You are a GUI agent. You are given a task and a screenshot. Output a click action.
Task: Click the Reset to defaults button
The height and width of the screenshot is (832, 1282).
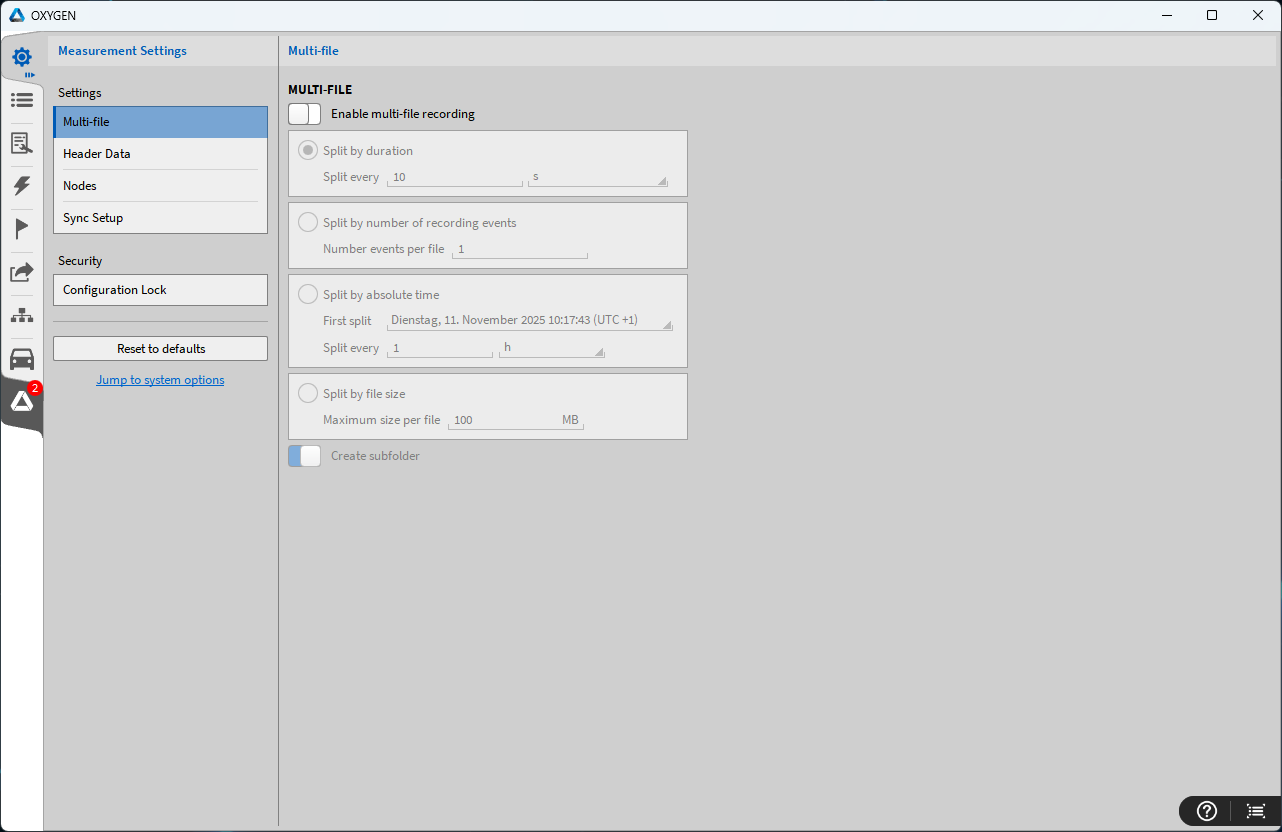pos(160,349)
